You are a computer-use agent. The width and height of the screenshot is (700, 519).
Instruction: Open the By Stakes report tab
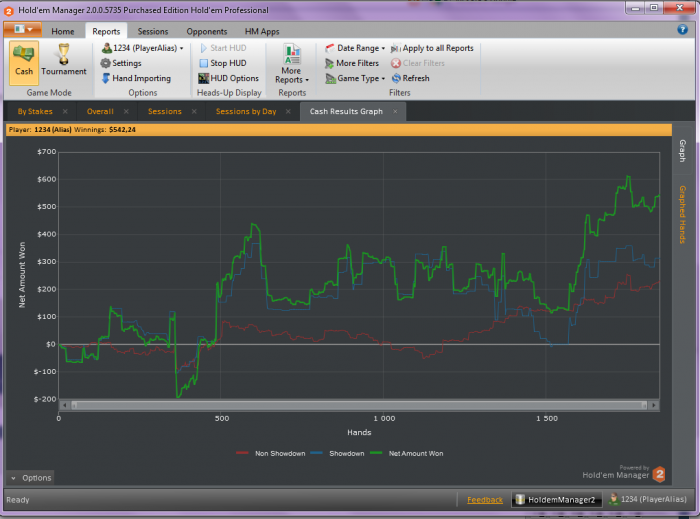coord(35,112)
